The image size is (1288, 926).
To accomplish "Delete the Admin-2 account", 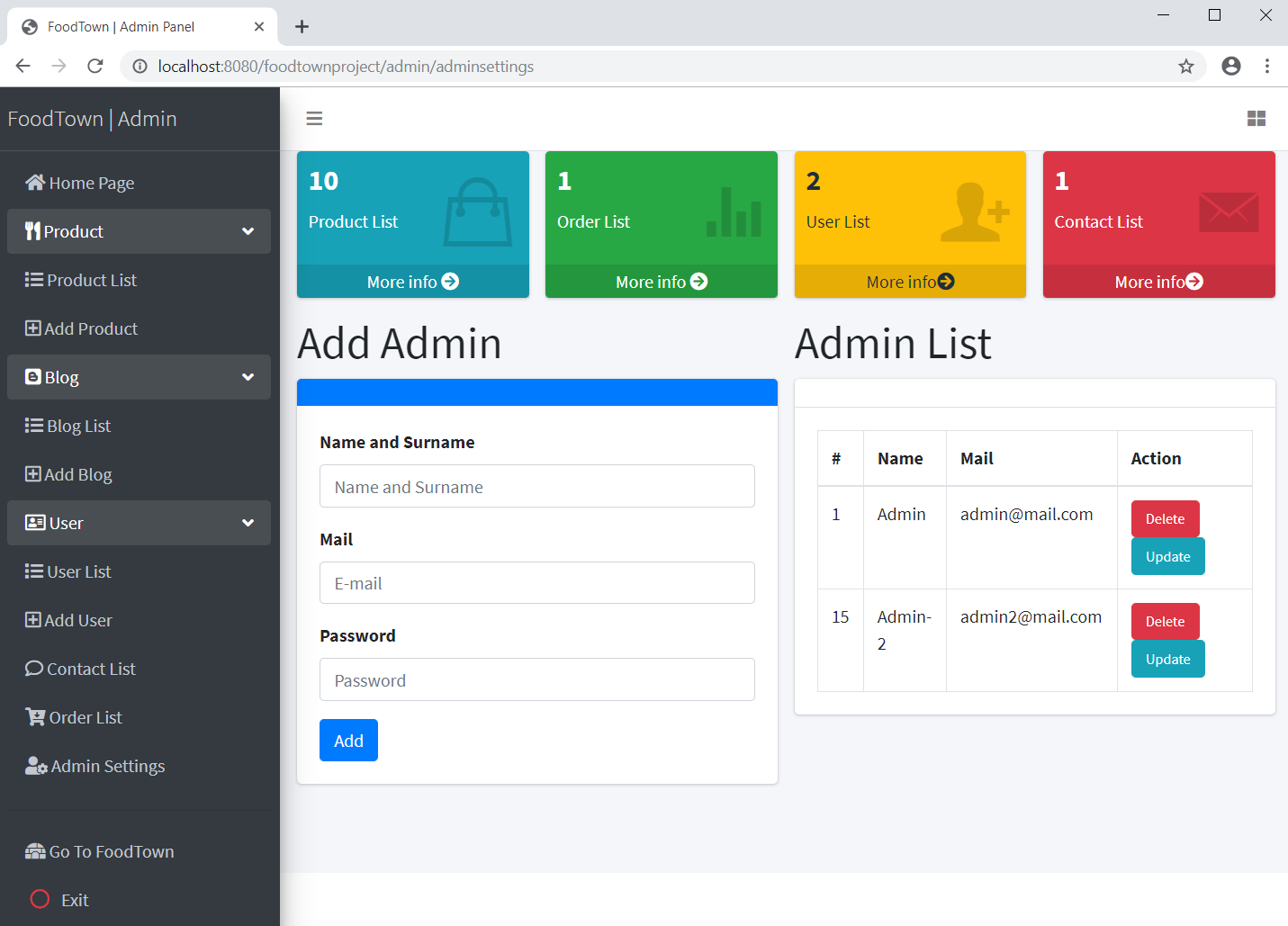I will pyautogui.click(x=1165, y=621).
